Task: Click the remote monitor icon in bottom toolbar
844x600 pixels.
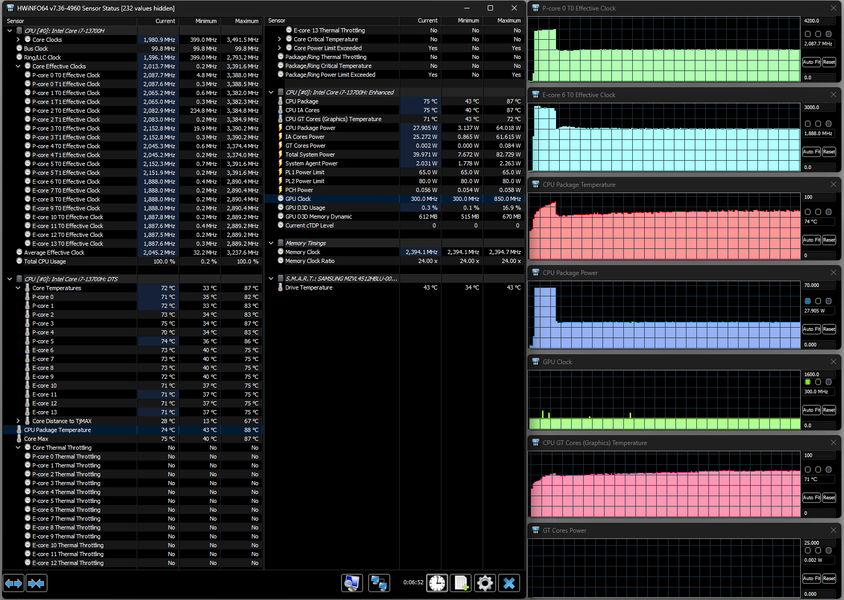Action: click(x=352, y=583)
